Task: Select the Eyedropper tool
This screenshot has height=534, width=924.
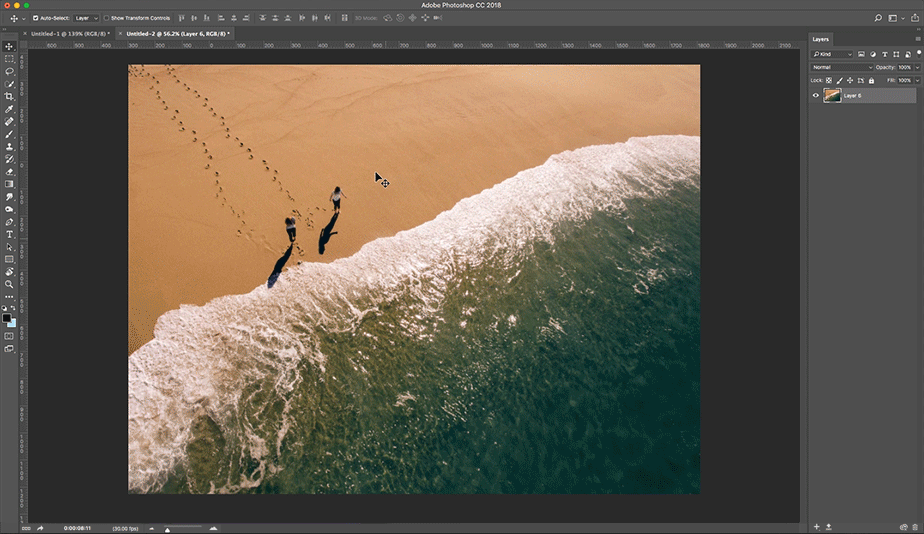Action: pos(9,109)
